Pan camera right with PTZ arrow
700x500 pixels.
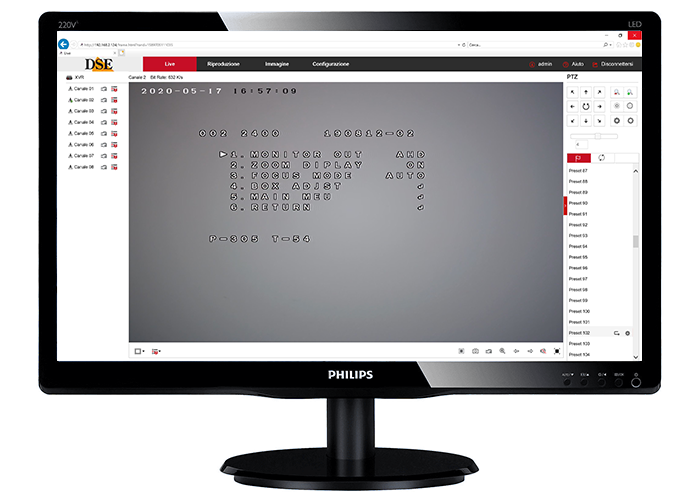(599, 106)
